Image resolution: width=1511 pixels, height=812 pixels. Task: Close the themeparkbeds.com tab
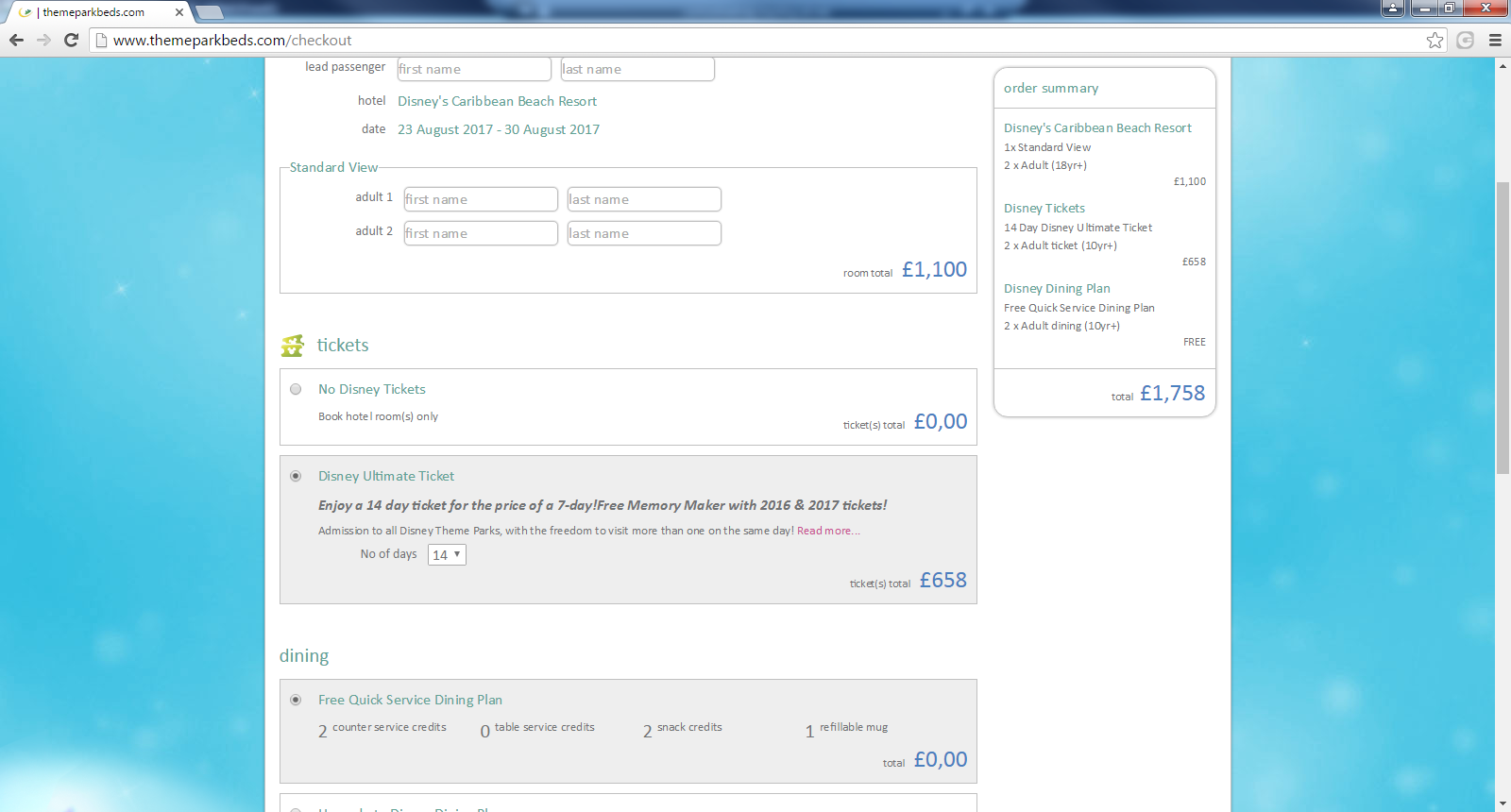click(179, 12)
